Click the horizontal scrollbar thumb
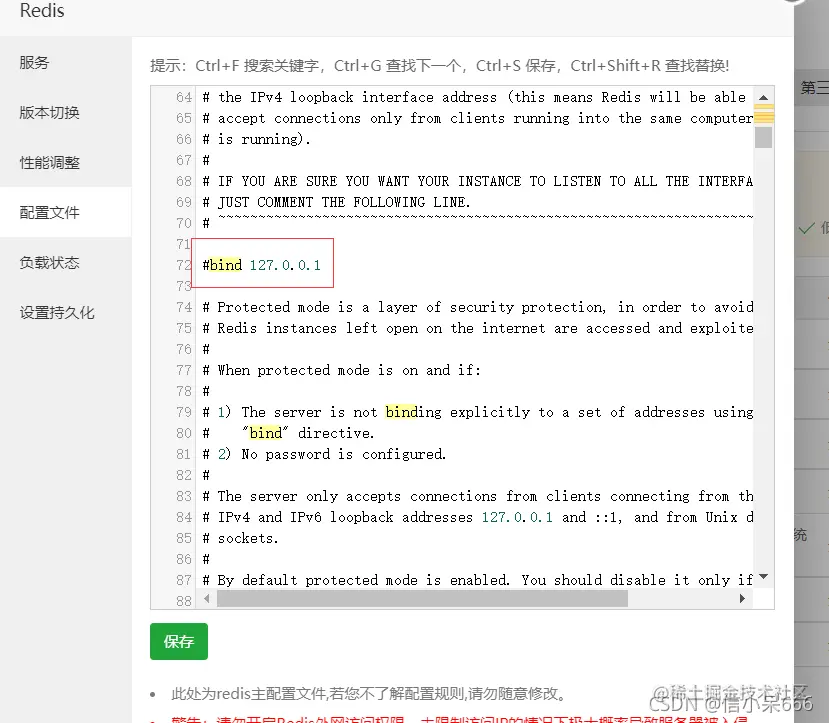 pyautogui.click(x=422, y=599)
